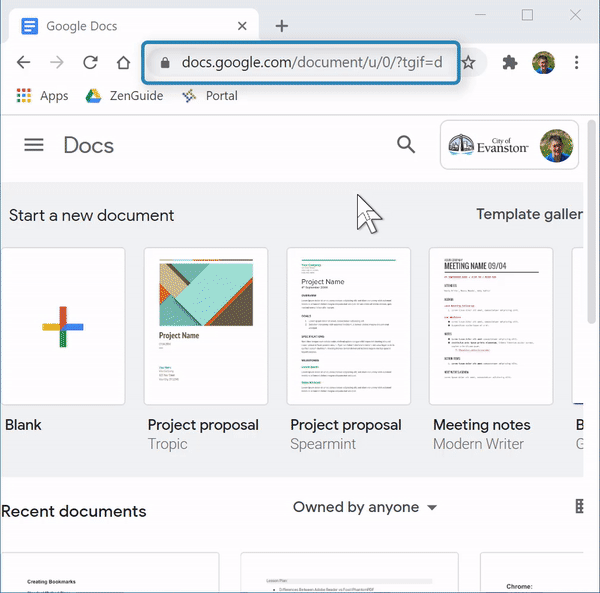Open Chrome three-dot menu
Image resolution: width=600 pixels, height=593 pixels.
576,62
